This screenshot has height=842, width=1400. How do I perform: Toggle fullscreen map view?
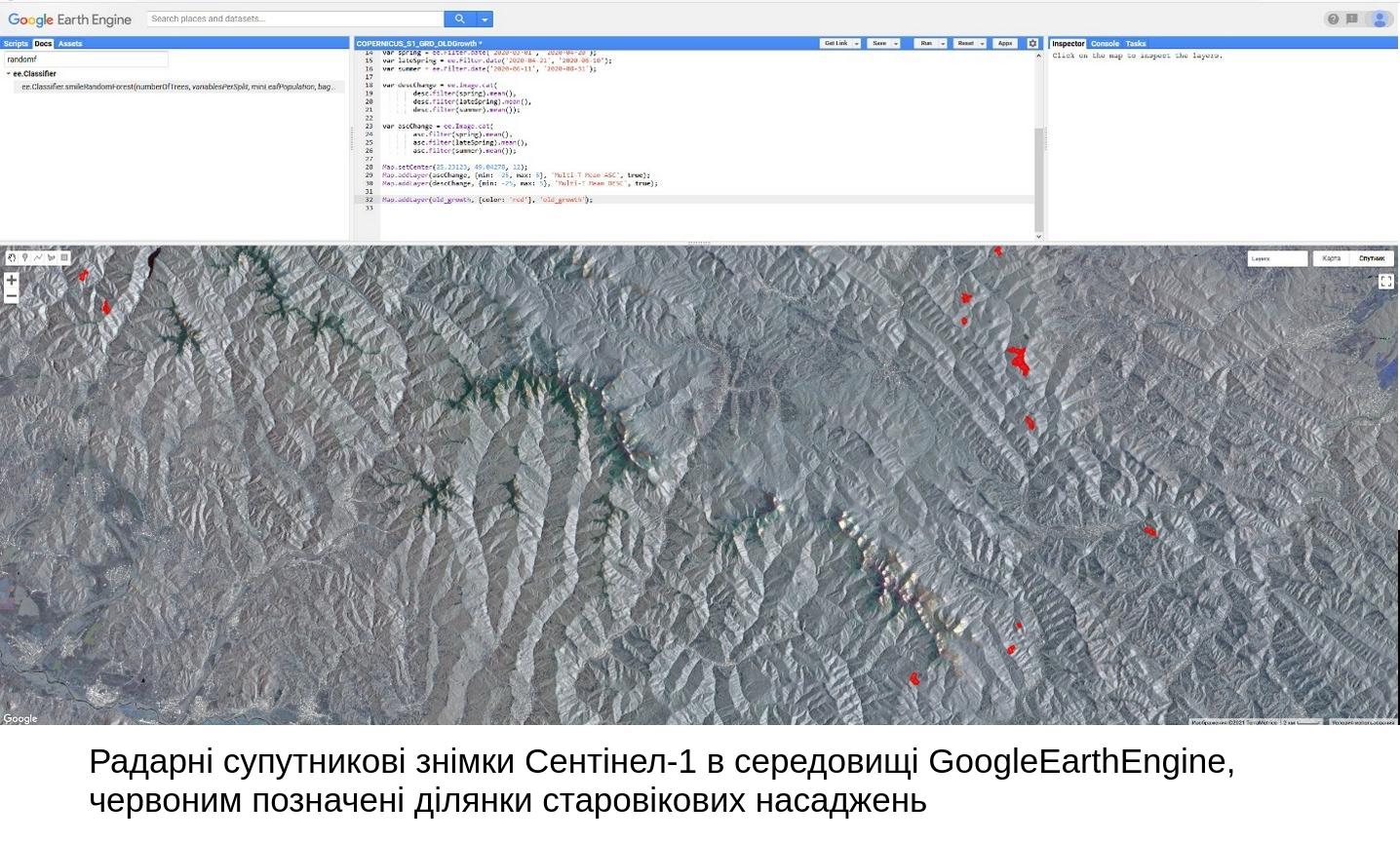1386,282
